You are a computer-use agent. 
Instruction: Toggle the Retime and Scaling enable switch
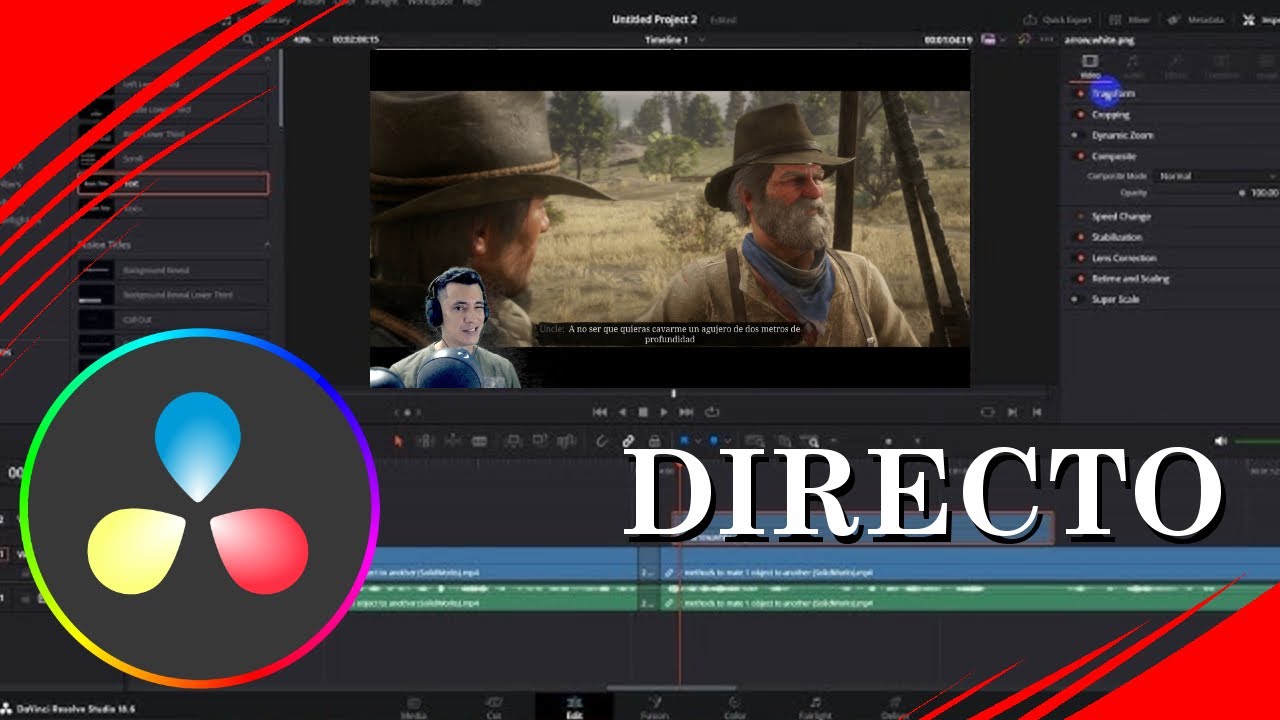[1080, 279]
